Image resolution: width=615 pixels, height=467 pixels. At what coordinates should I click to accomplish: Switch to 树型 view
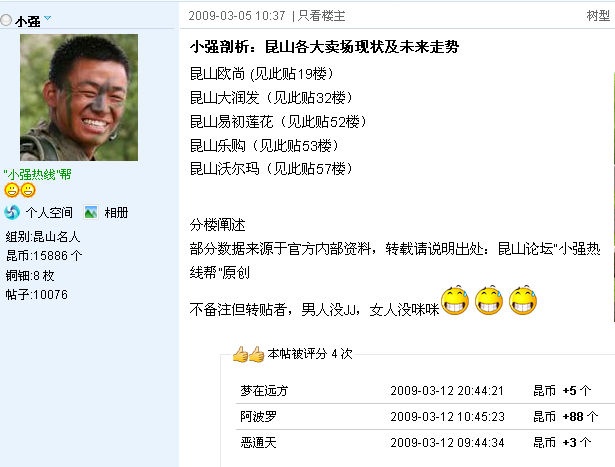pyautogui.click(x=598, y=16)
